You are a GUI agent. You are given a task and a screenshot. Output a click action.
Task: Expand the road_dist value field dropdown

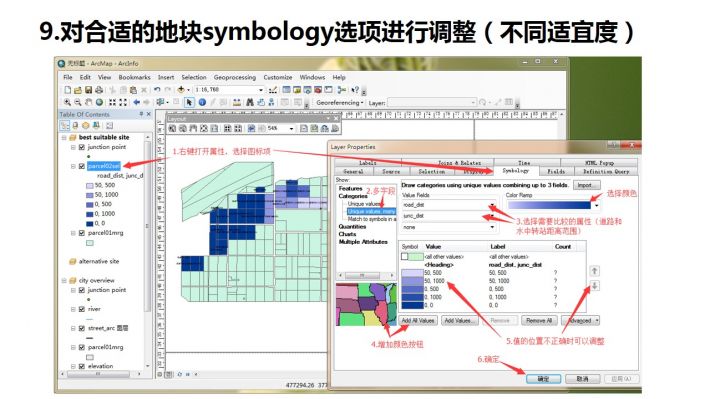click(492, 205)
